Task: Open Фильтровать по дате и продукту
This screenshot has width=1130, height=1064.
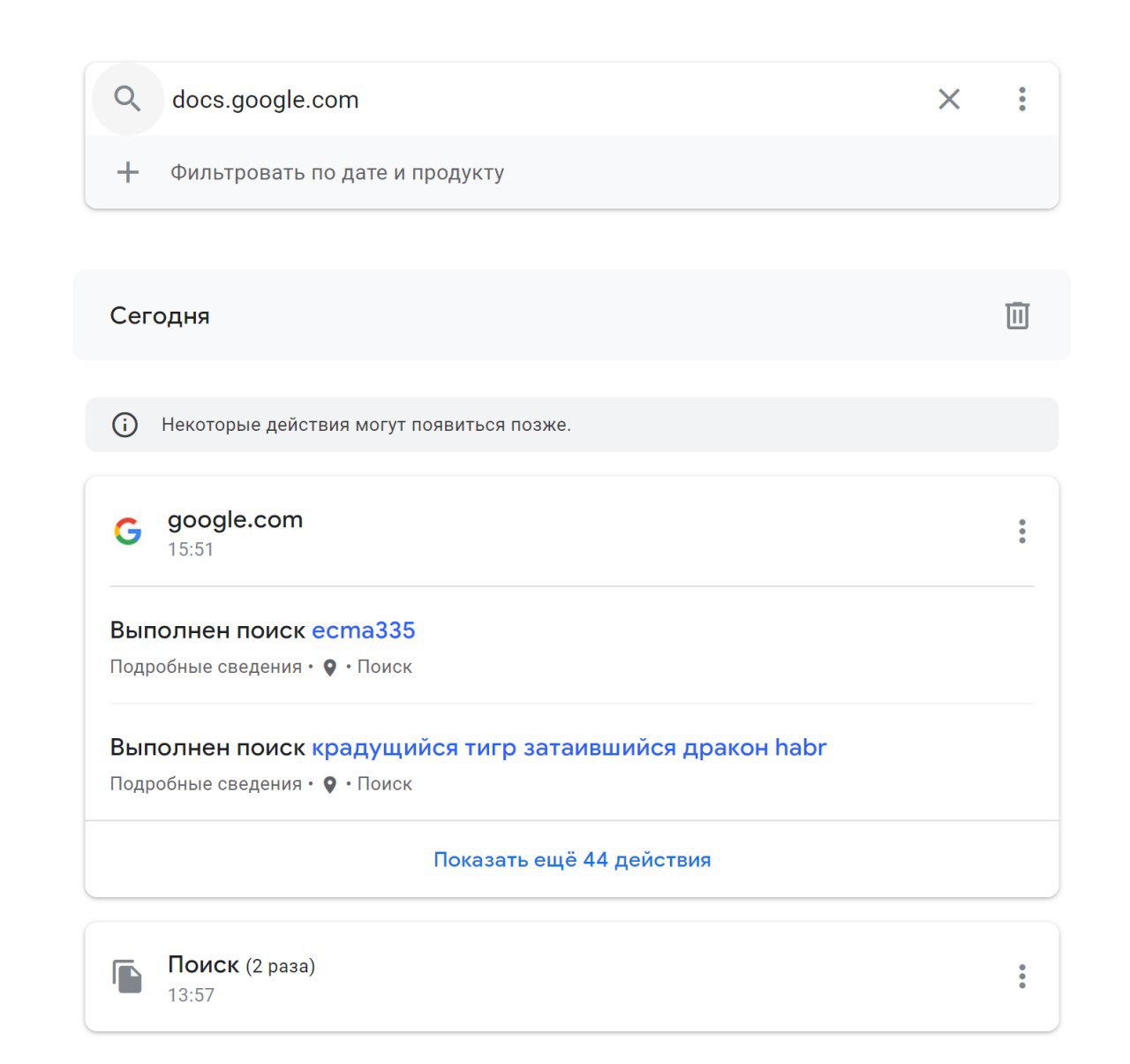Action: (x=337, y=172)
